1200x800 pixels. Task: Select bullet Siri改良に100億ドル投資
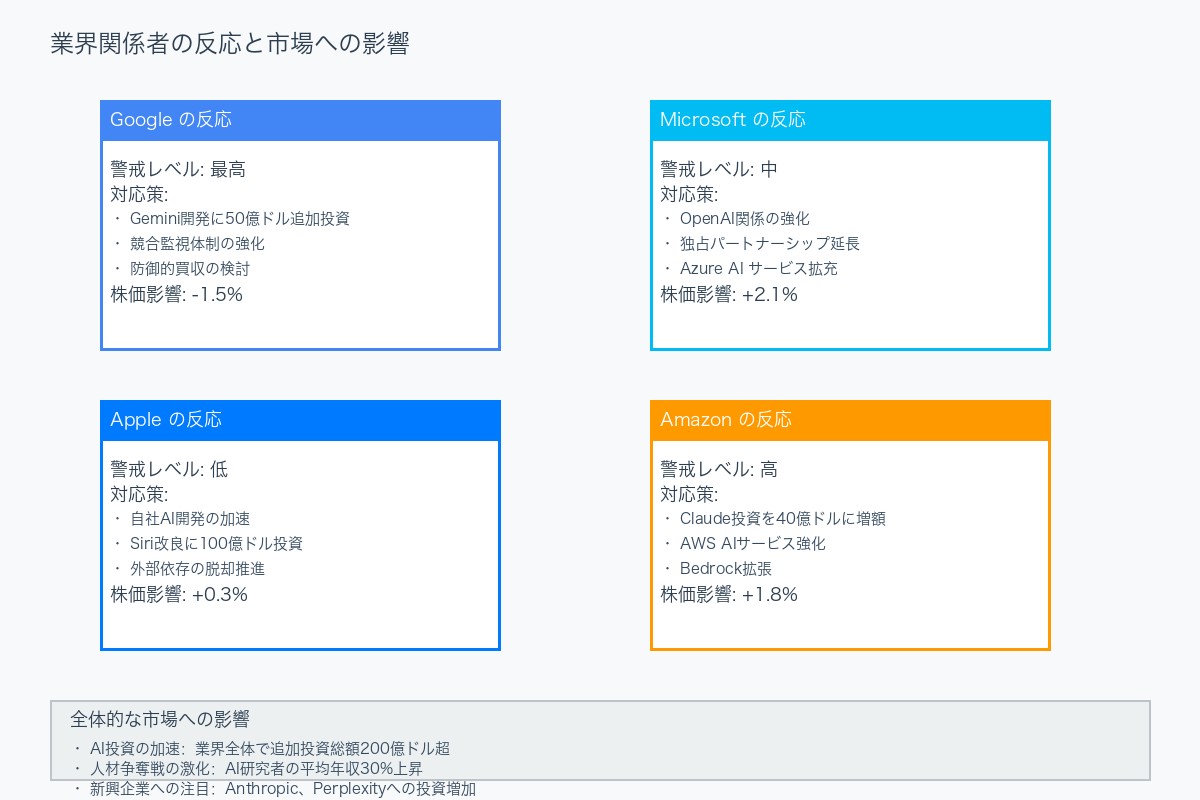[x=208, y=544]
